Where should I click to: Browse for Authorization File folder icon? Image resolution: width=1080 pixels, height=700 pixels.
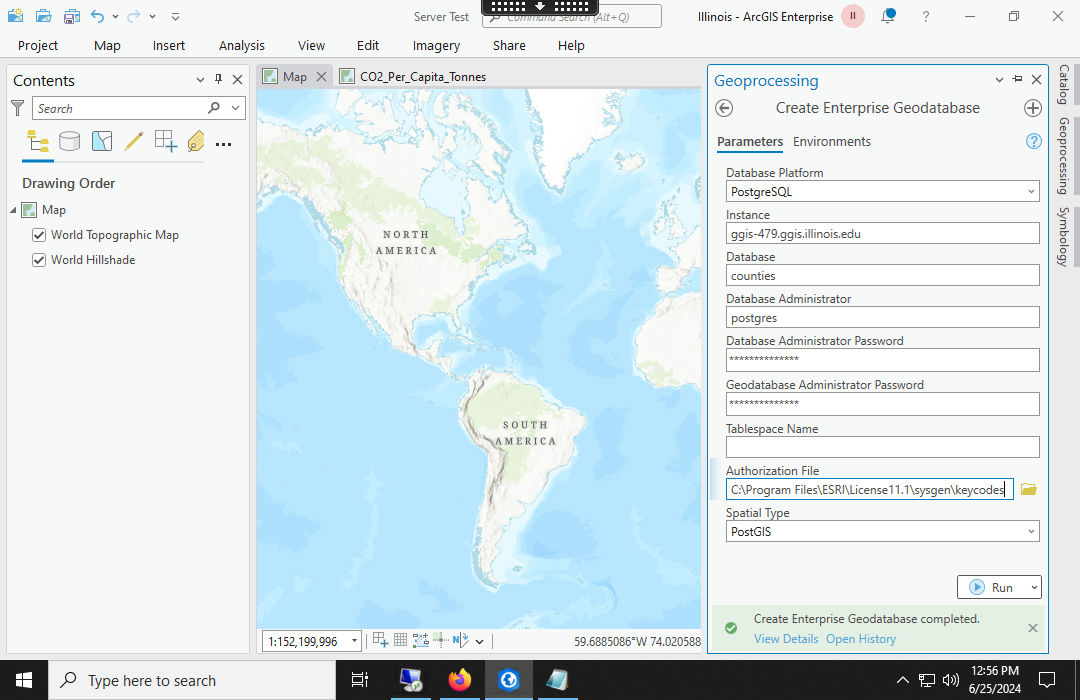(1028, 489)
